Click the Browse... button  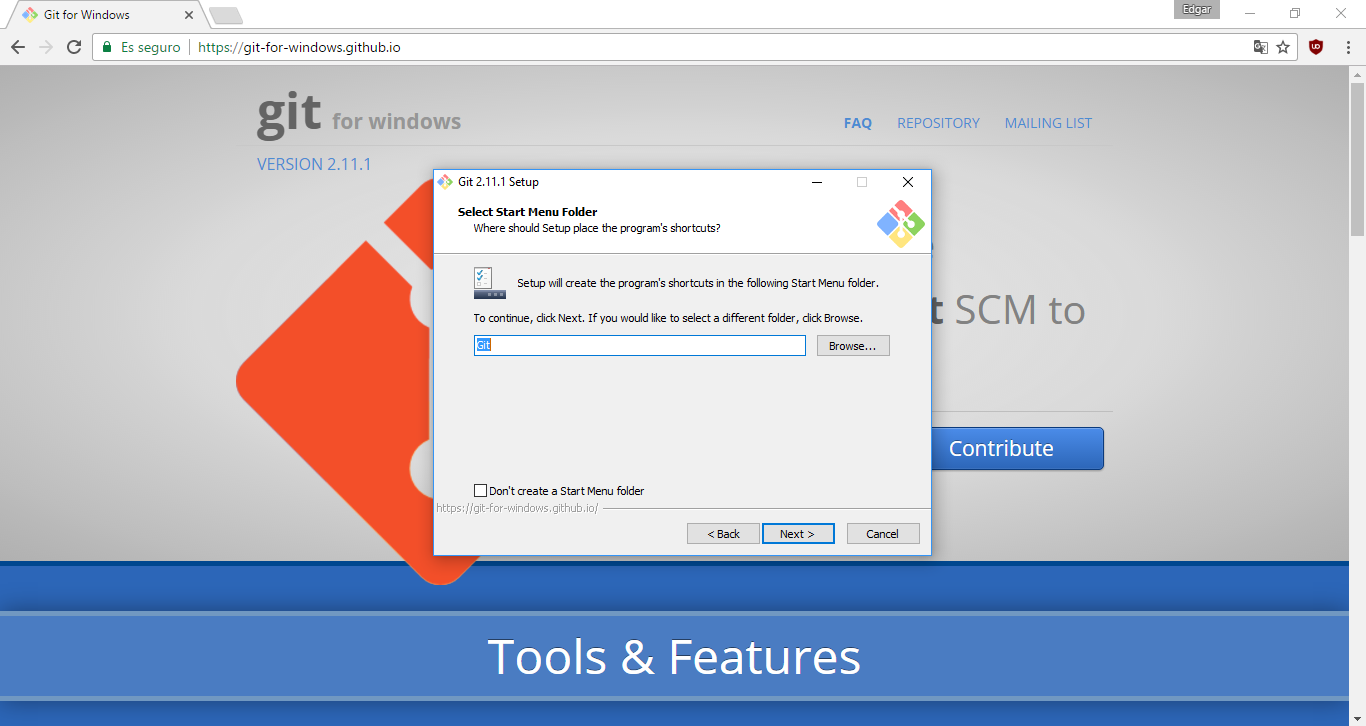(x=853, y=345)
